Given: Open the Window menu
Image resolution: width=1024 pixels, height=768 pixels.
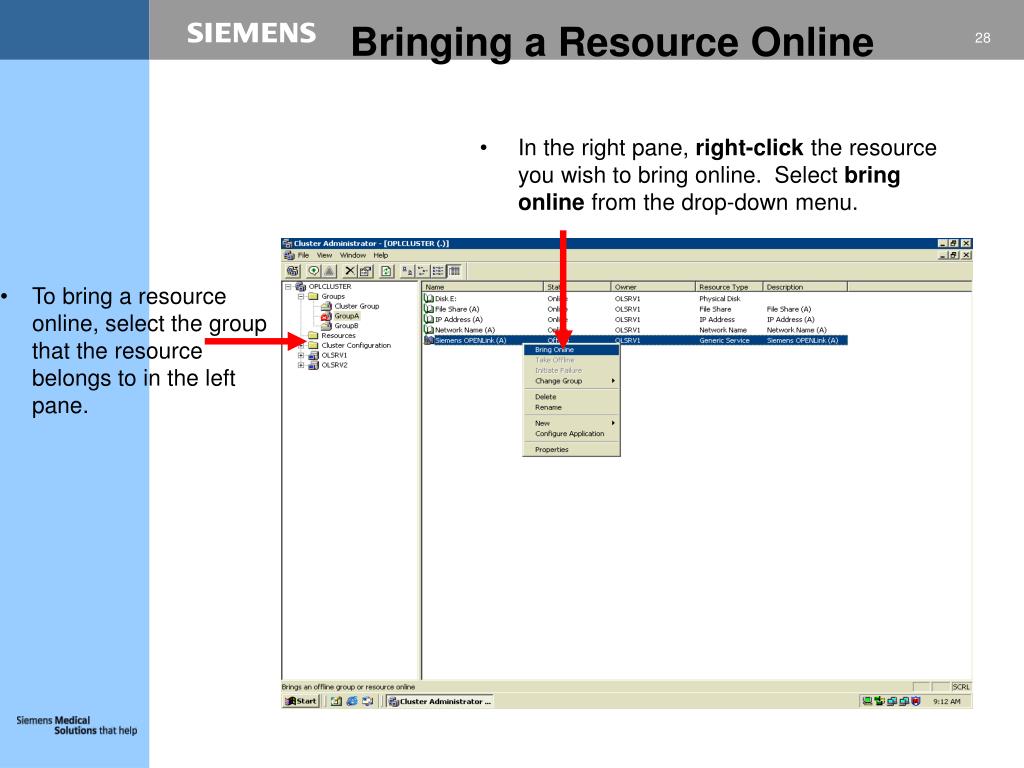Looking at the screenshot, I should point(353,255).
